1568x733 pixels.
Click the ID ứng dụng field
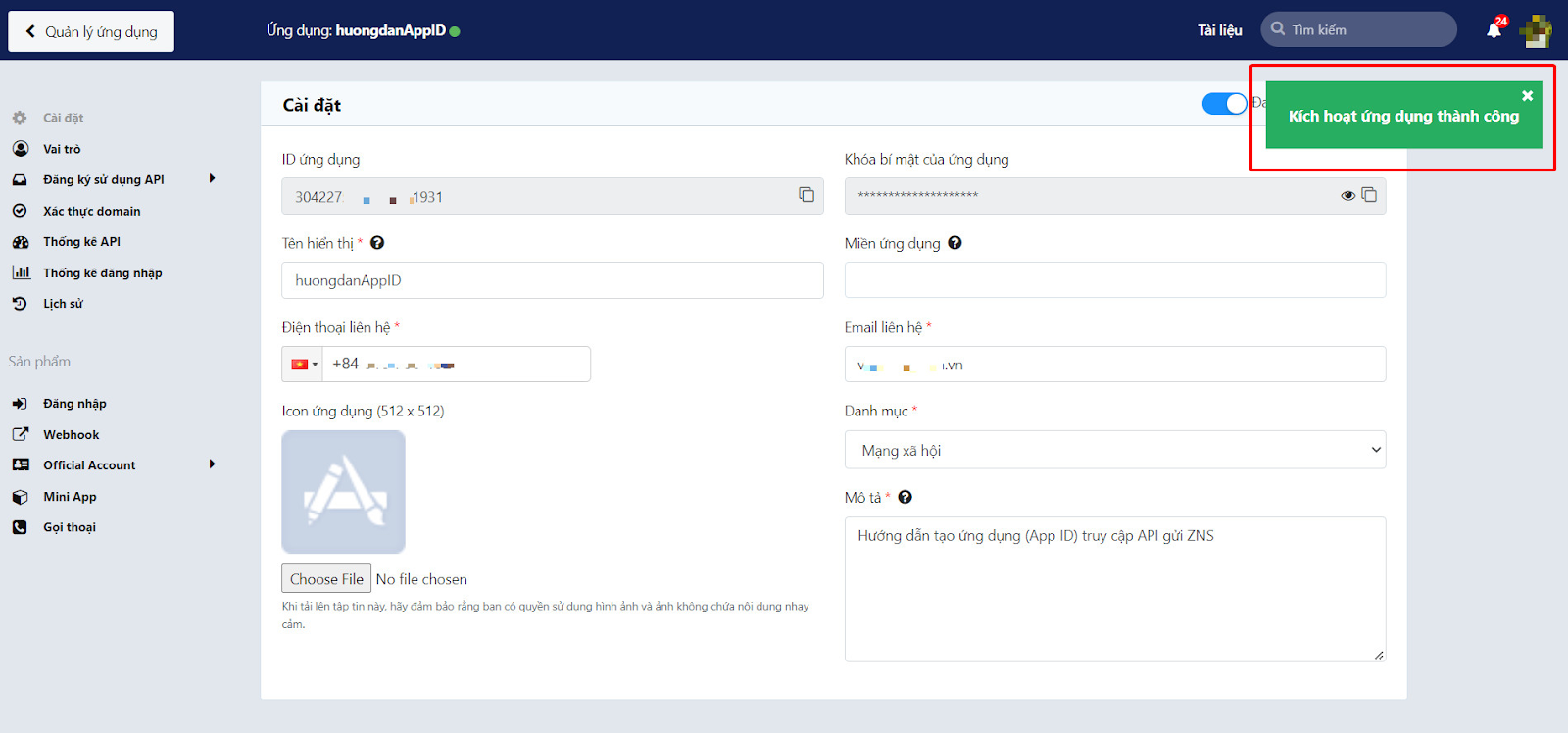click(x=553, y=196)
